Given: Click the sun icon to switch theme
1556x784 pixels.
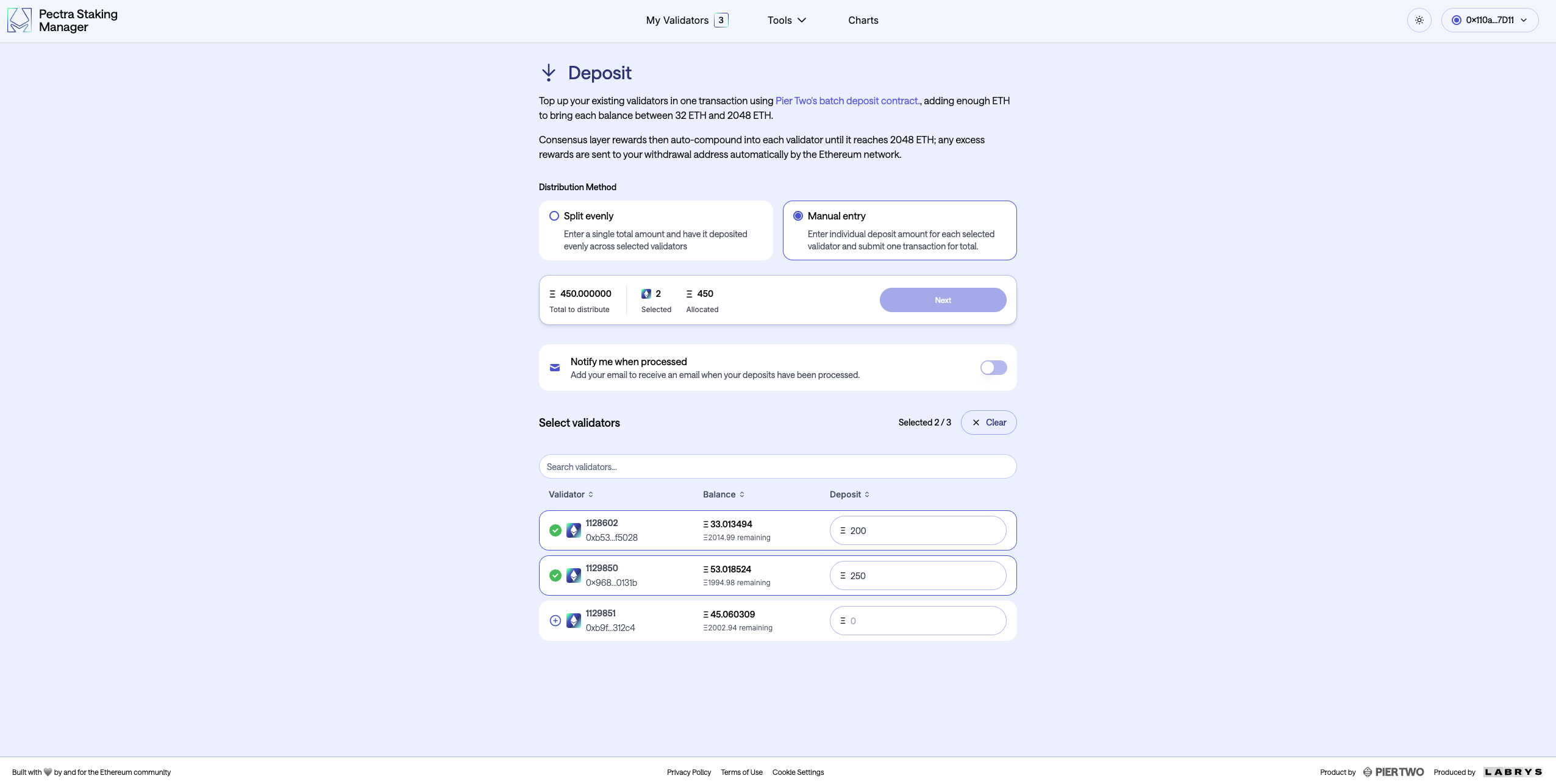Looking at the screenshot, I should (1419, 20).
